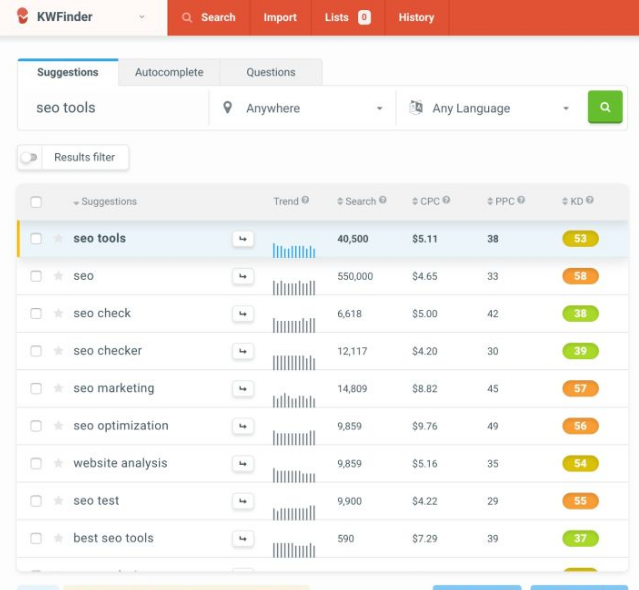Star the website analysis keyword

58,463
